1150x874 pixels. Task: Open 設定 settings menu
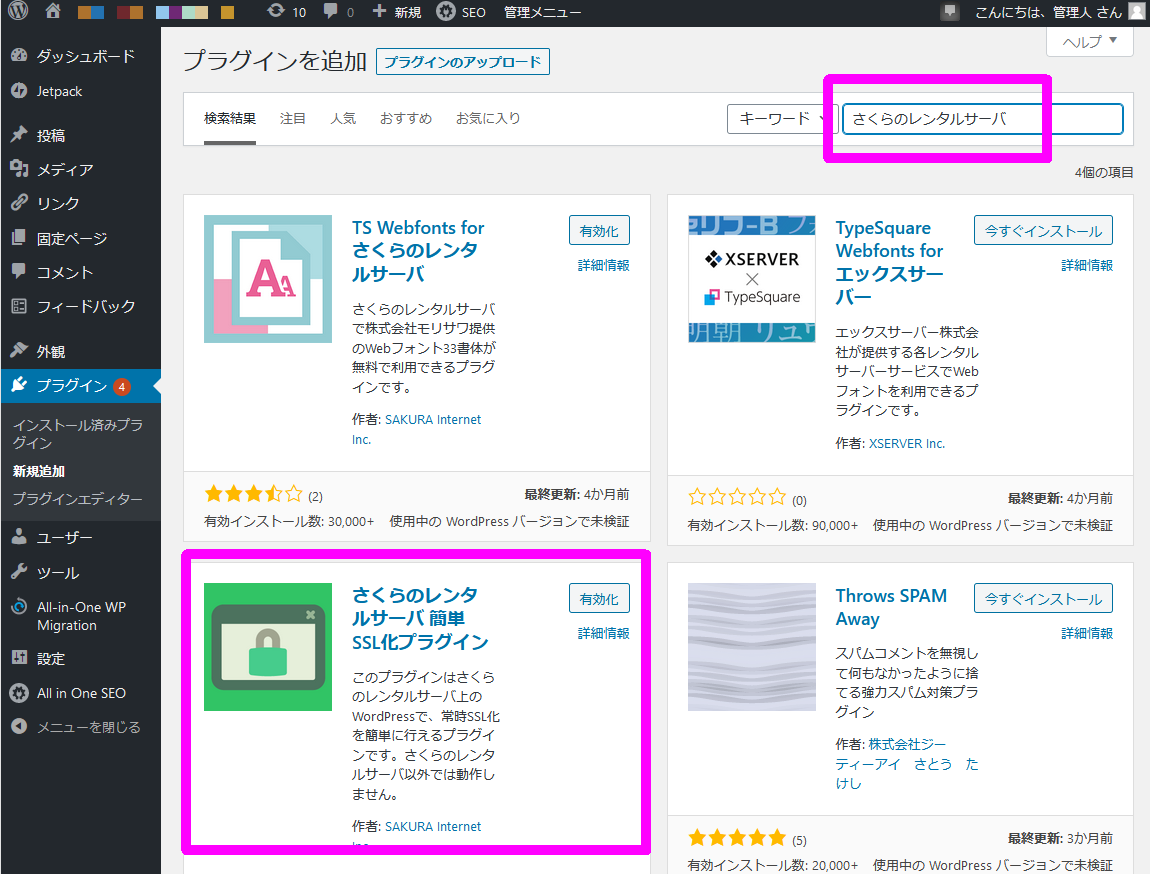pyautogui.click(x=81, y=658)
